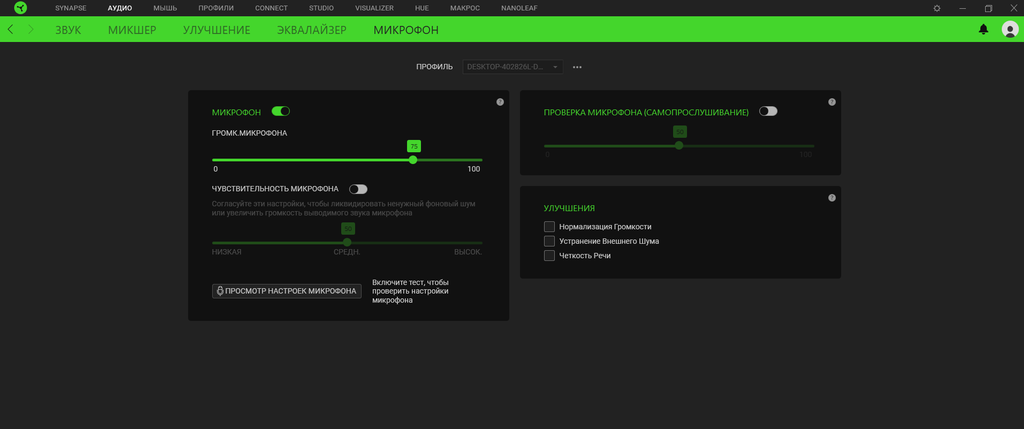Click microphone sensitivity slider handle
Viewport: 1024px width, 429px height.
coord(347,242)
